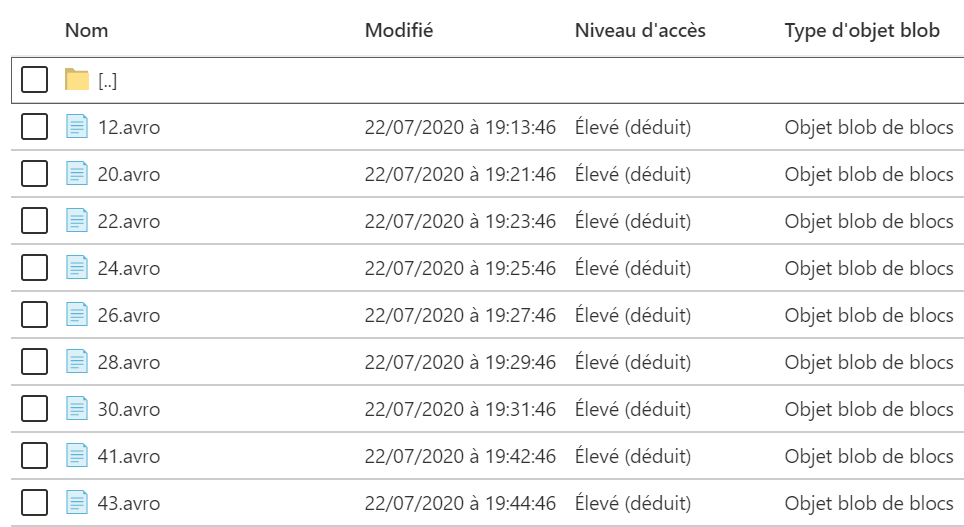Viewport: 964px width, 527px height.
Task: Toggle the 43.avro row checkbox
Action: 34,502
